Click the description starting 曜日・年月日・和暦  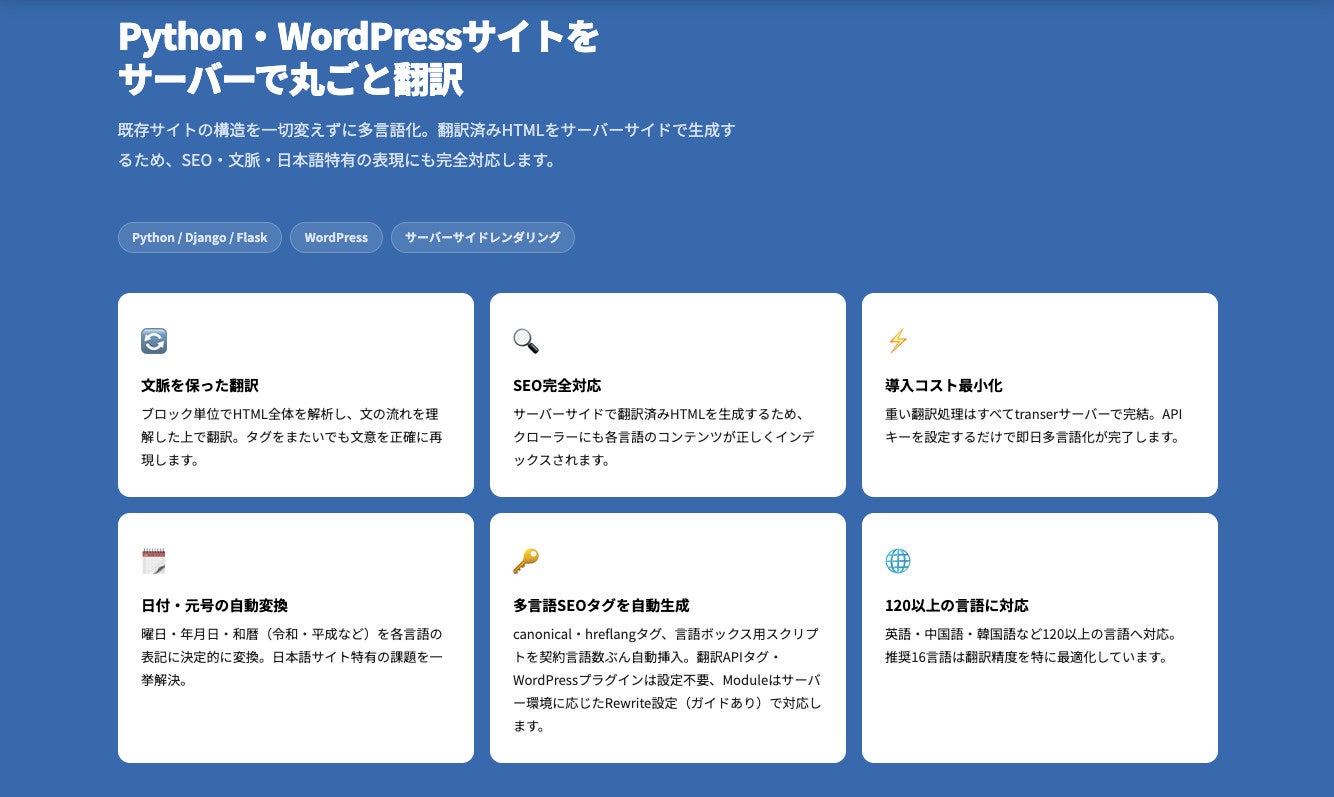292,657
